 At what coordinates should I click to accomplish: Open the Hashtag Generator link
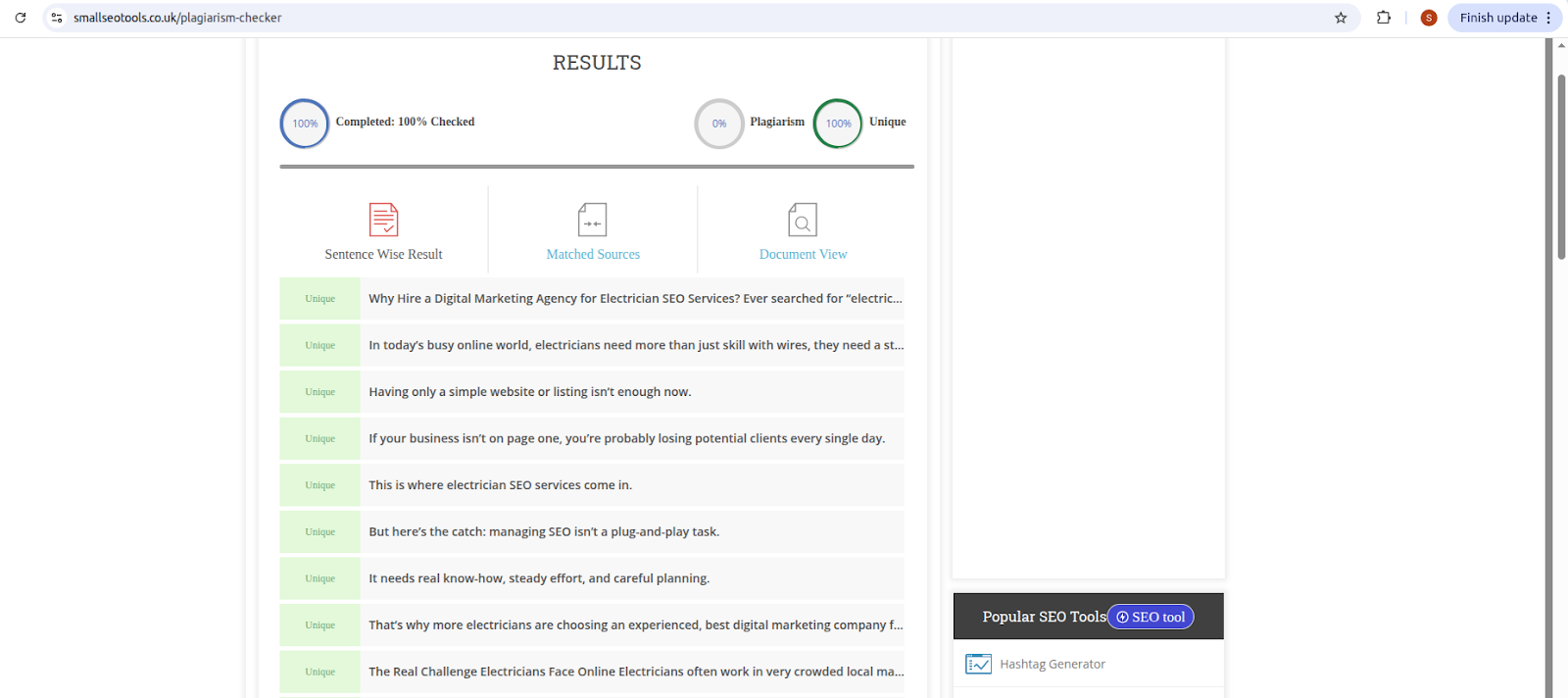point(1053,664)
